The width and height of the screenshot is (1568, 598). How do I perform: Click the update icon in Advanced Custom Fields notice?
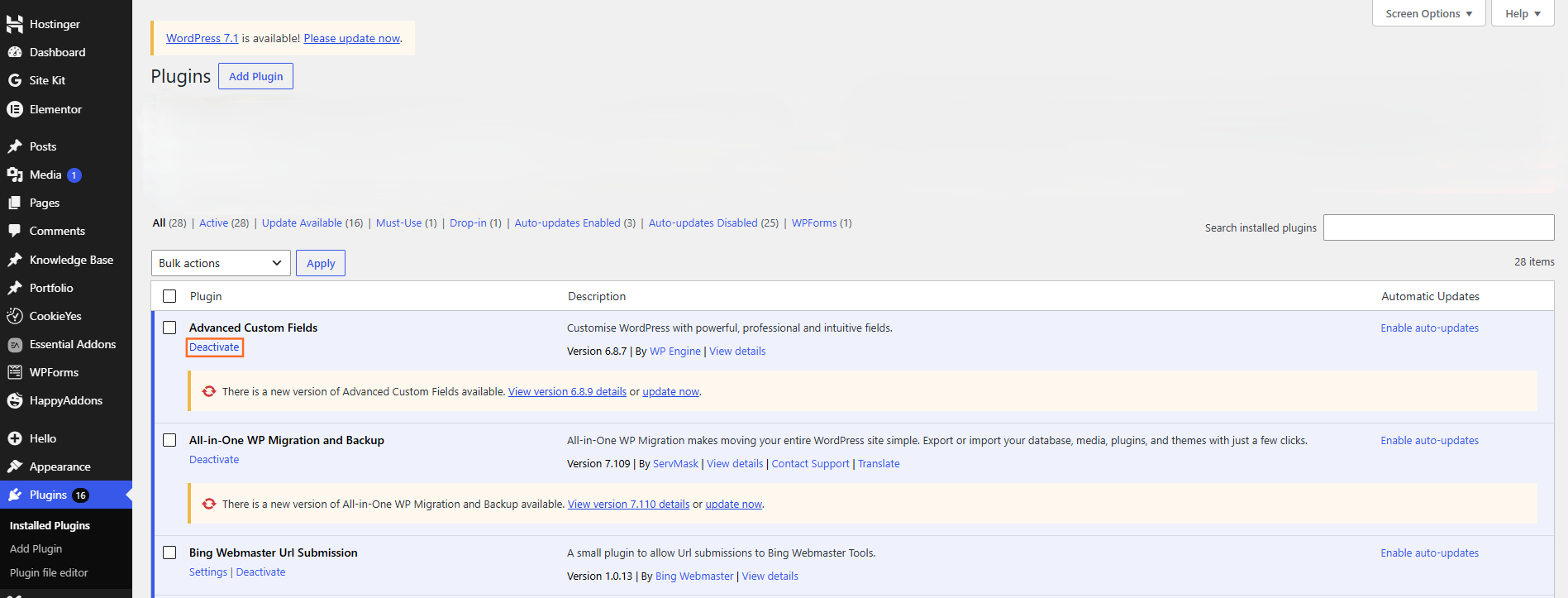[x=209, y=391]
